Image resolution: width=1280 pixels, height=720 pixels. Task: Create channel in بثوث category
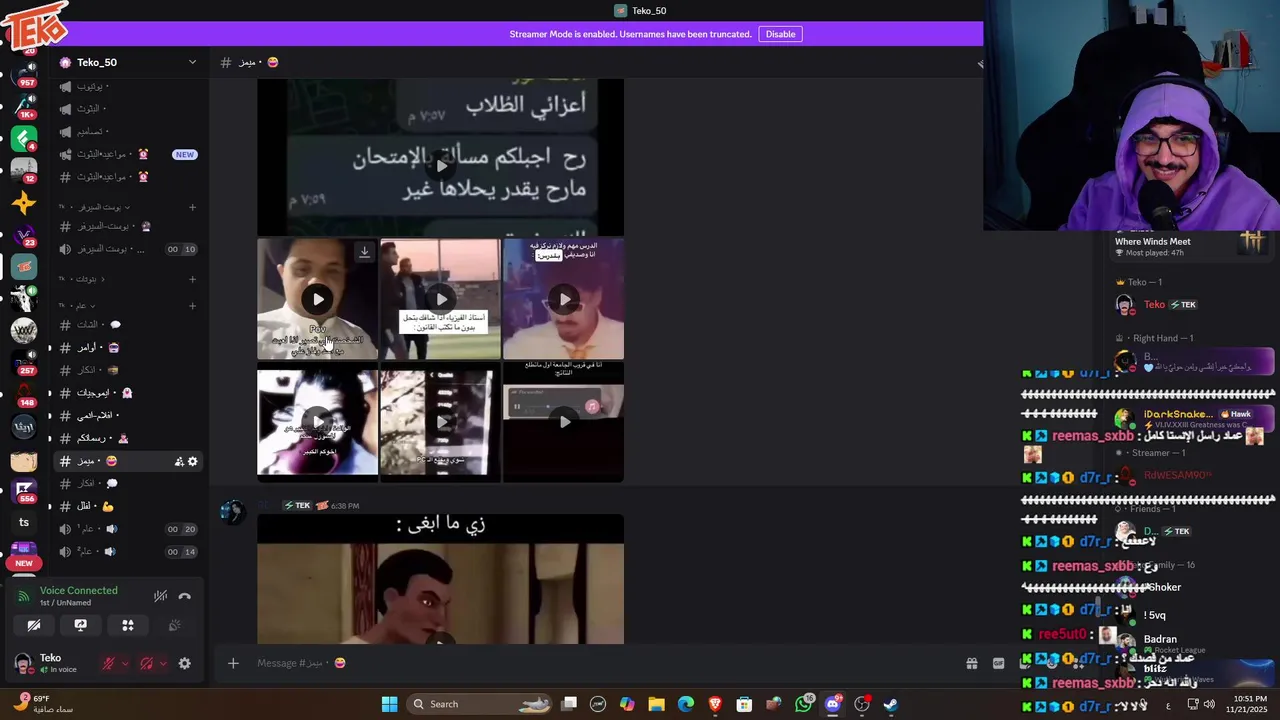coord(193,279)
